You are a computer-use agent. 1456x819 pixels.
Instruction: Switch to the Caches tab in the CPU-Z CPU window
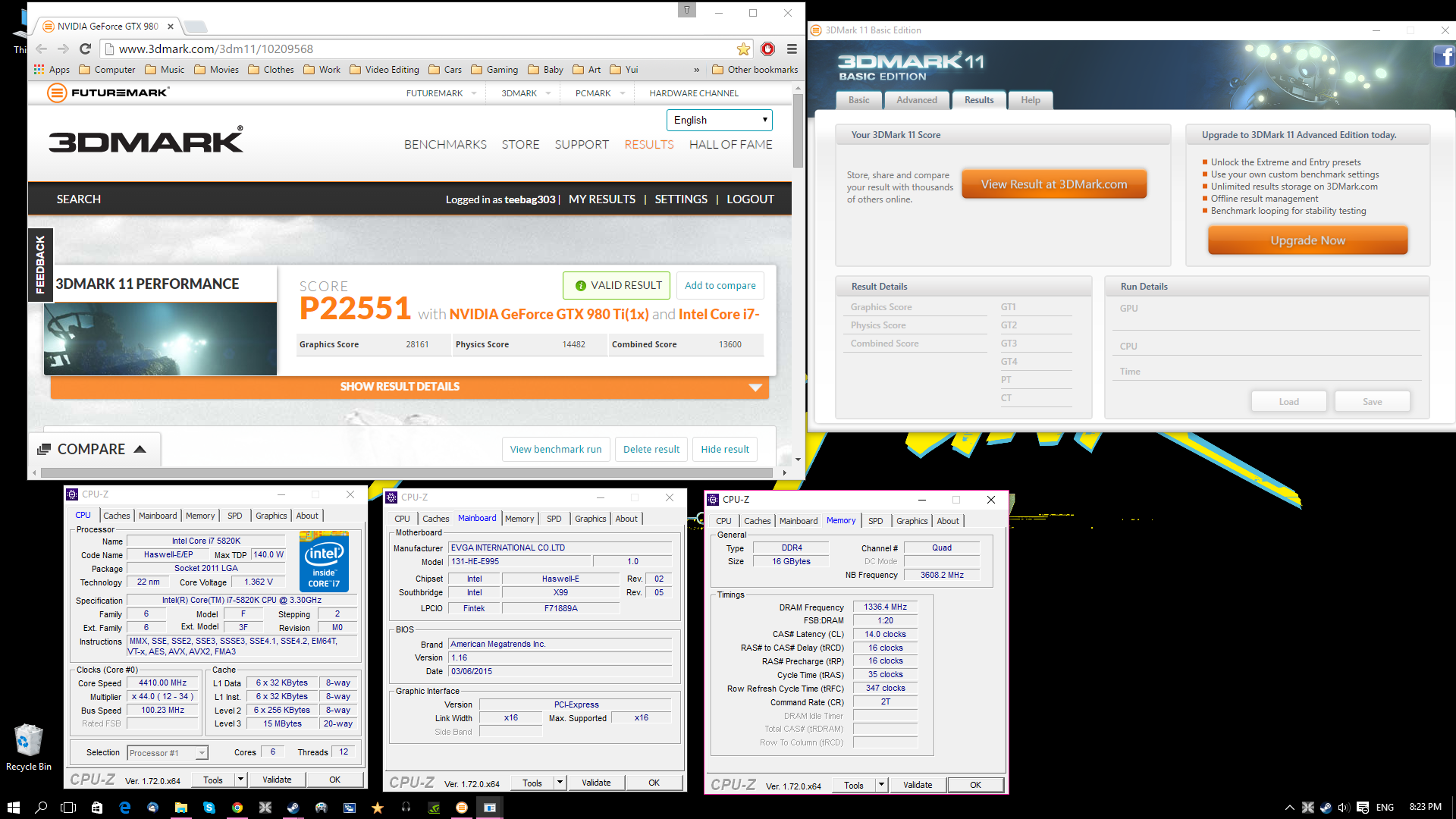(x=116, y=516)
